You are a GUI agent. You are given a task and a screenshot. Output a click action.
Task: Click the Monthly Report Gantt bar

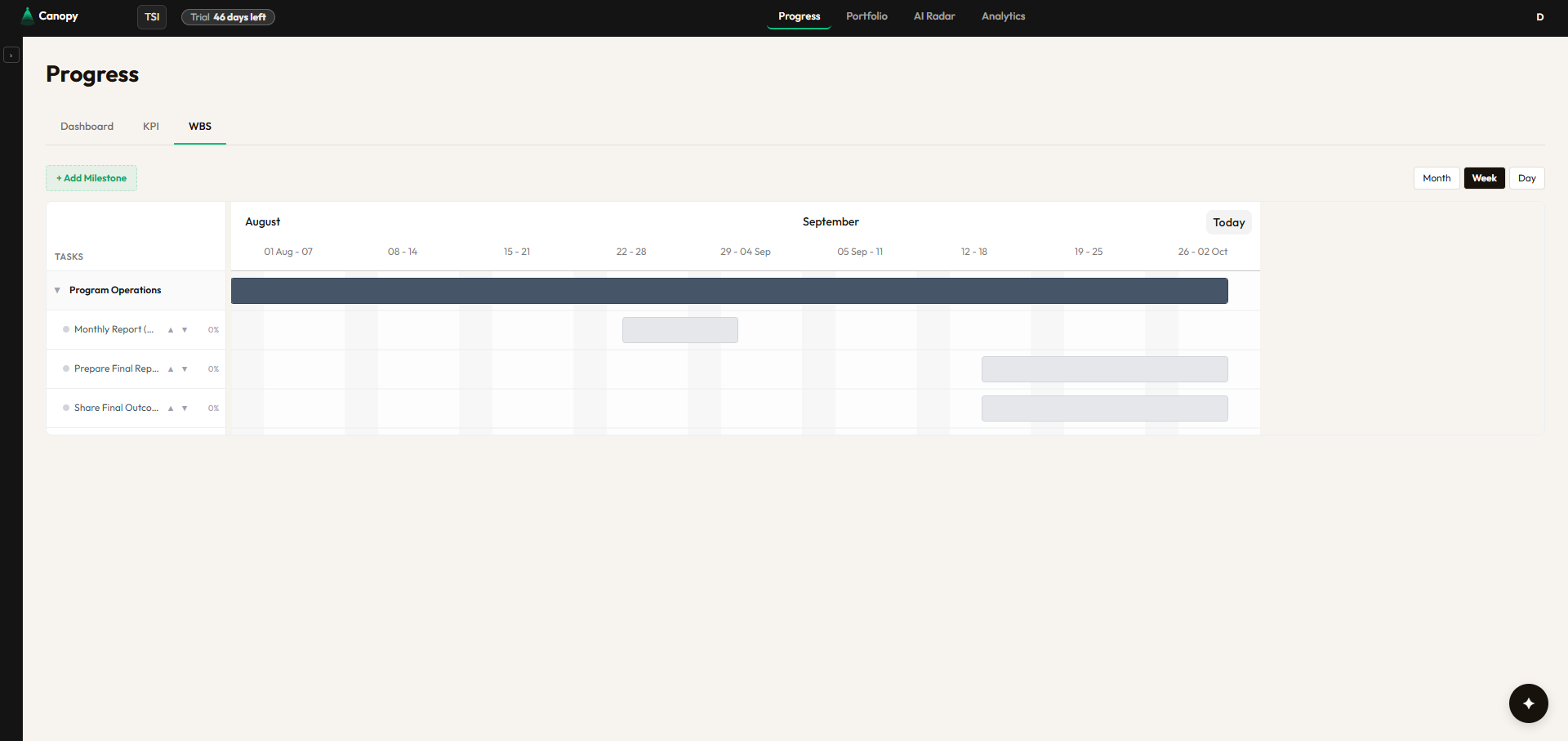pos(680,330)
